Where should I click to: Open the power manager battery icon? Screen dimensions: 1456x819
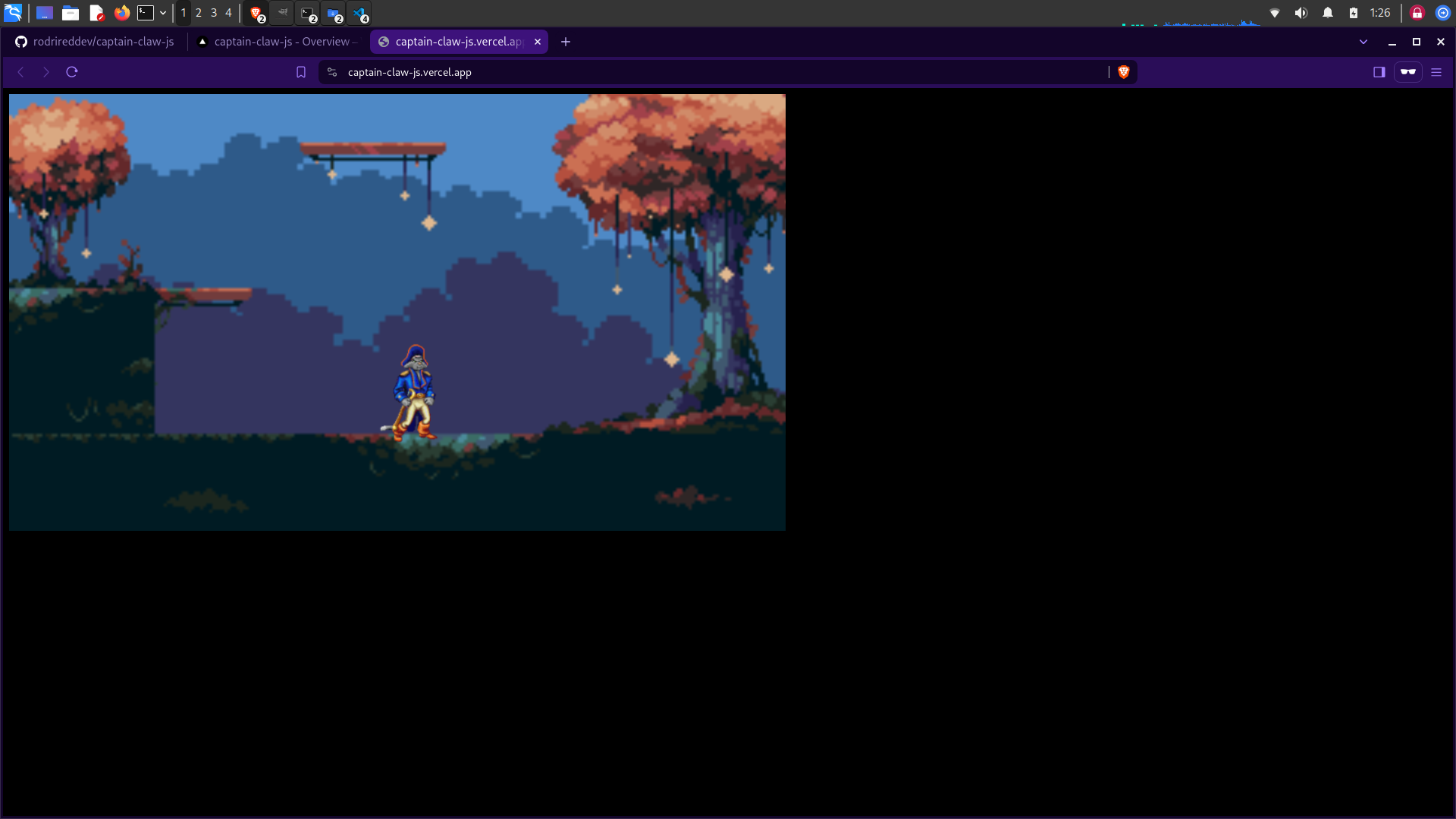(x=1354, y=13)
